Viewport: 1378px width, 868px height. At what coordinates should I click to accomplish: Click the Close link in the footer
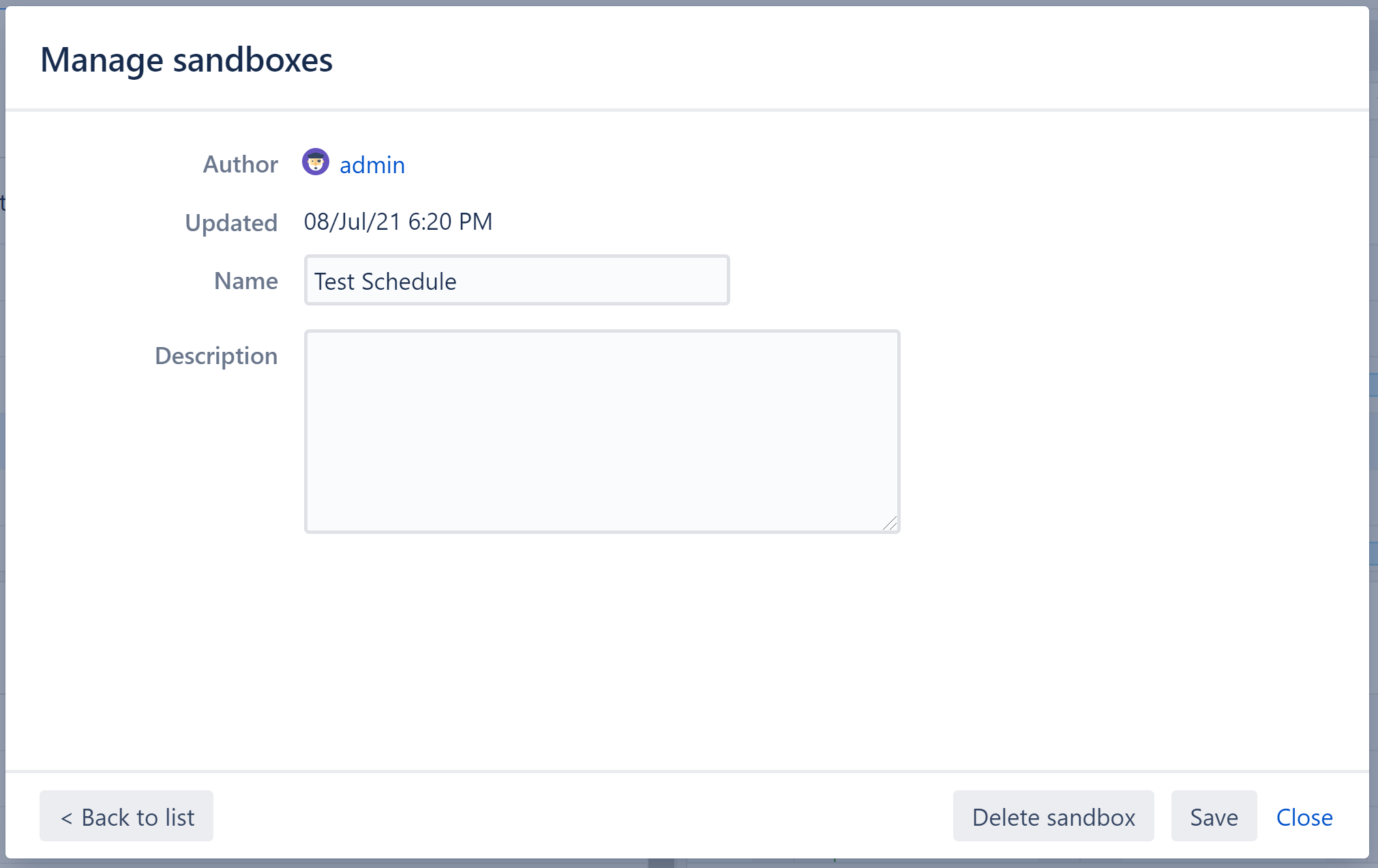pyautogui.click(x=1303, y=817)
